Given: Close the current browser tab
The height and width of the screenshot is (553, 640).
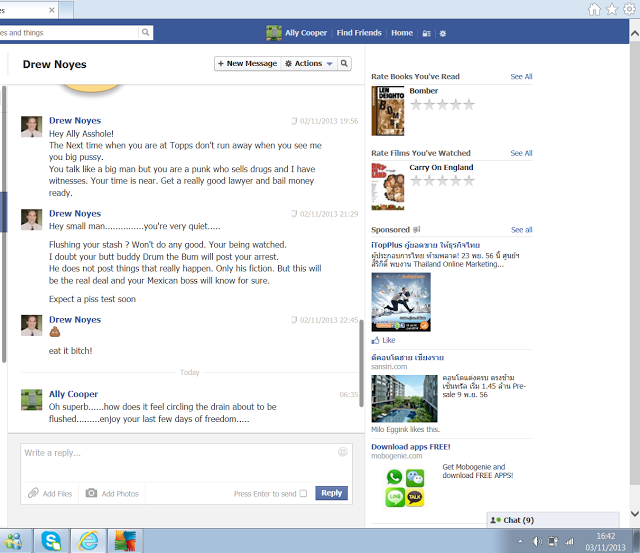Looking at the screenshot, I should point(51,10).
